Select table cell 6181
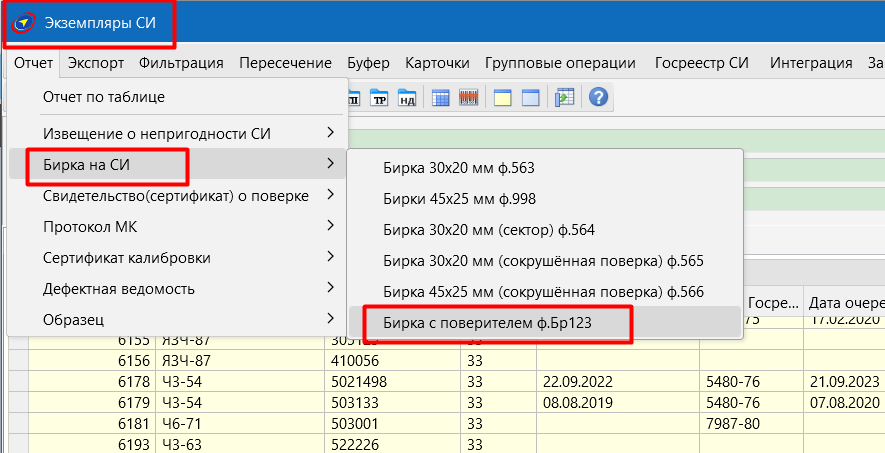Screen dimensions: 885x453 92,424
